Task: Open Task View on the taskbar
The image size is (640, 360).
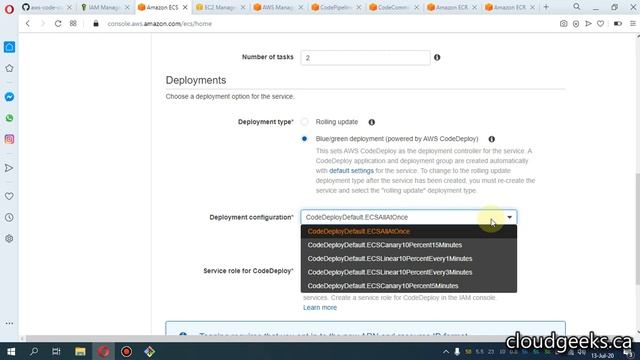Action: click(x=56, y=351)
